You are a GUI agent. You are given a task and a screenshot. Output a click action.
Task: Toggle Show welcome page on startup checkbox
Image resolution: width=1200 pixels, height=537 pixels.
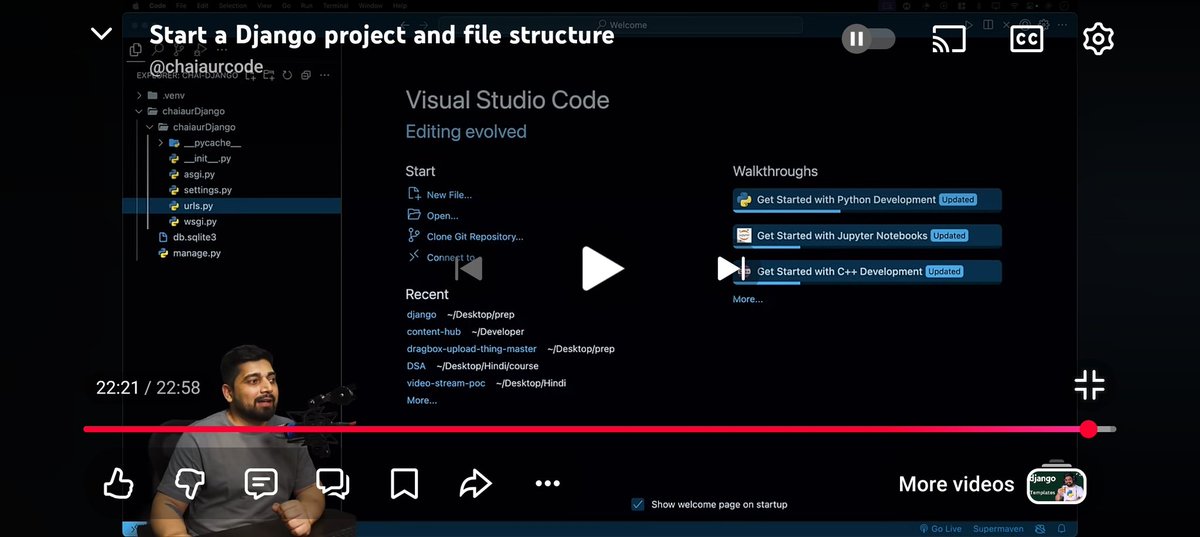coord(637,504)
